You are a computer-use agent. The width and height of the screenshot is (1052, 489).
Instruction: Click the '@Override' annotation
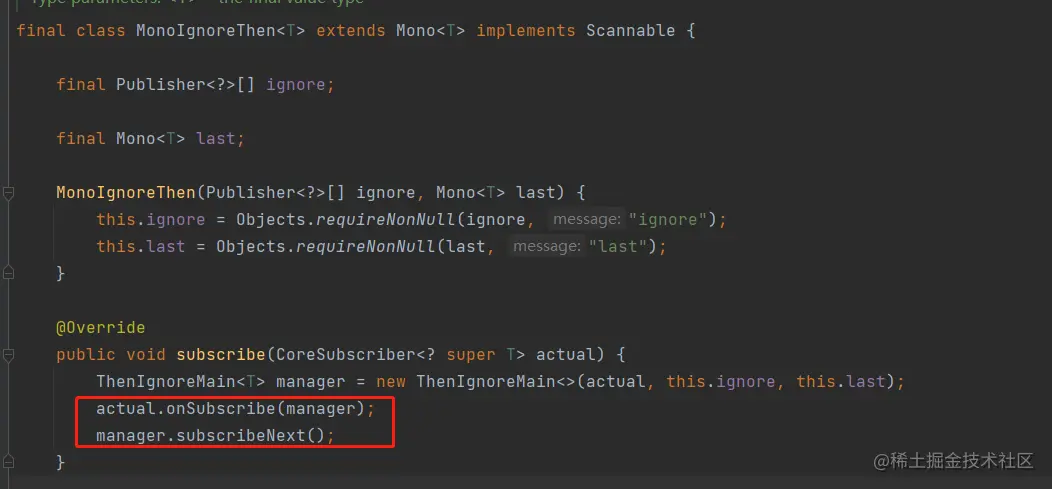click(x=101, y=328)
